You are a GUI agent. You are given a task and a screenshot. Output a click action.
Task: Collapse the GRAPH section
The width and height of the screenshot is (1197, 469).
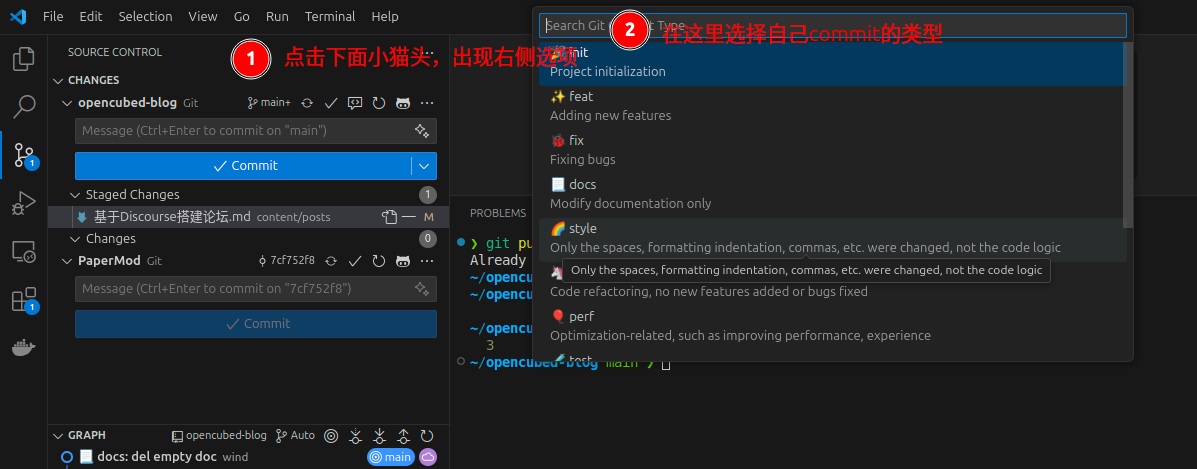(x=57, y=436)
